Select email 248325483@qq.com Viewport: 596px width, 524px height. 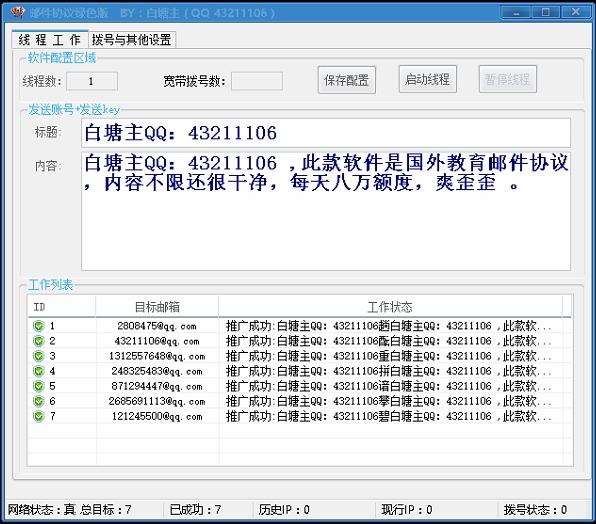157,371
